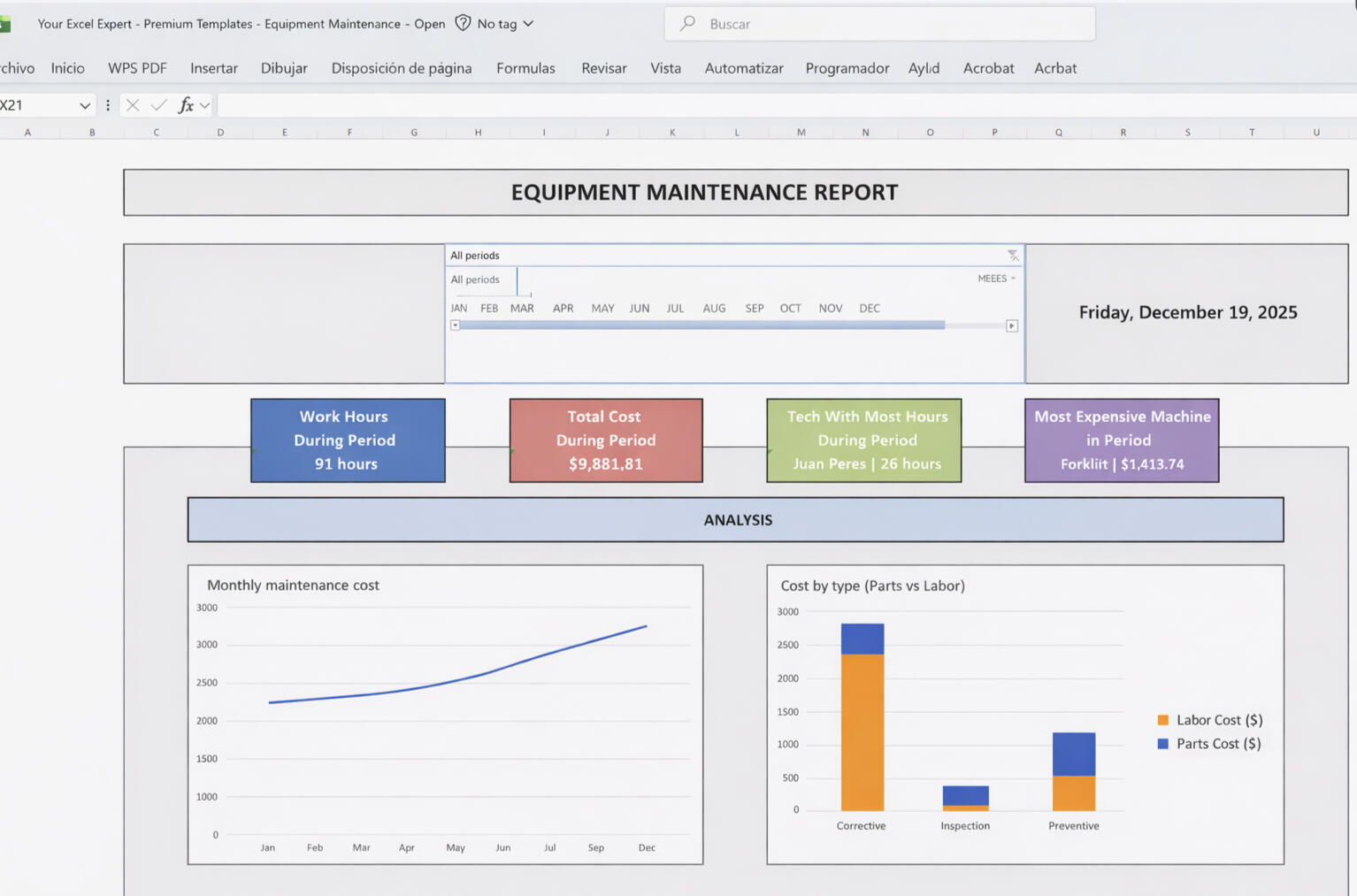Switch to the Formulas ribbon tab
1357x896 pixels.
pyautogui.click(x=525, y=68)
